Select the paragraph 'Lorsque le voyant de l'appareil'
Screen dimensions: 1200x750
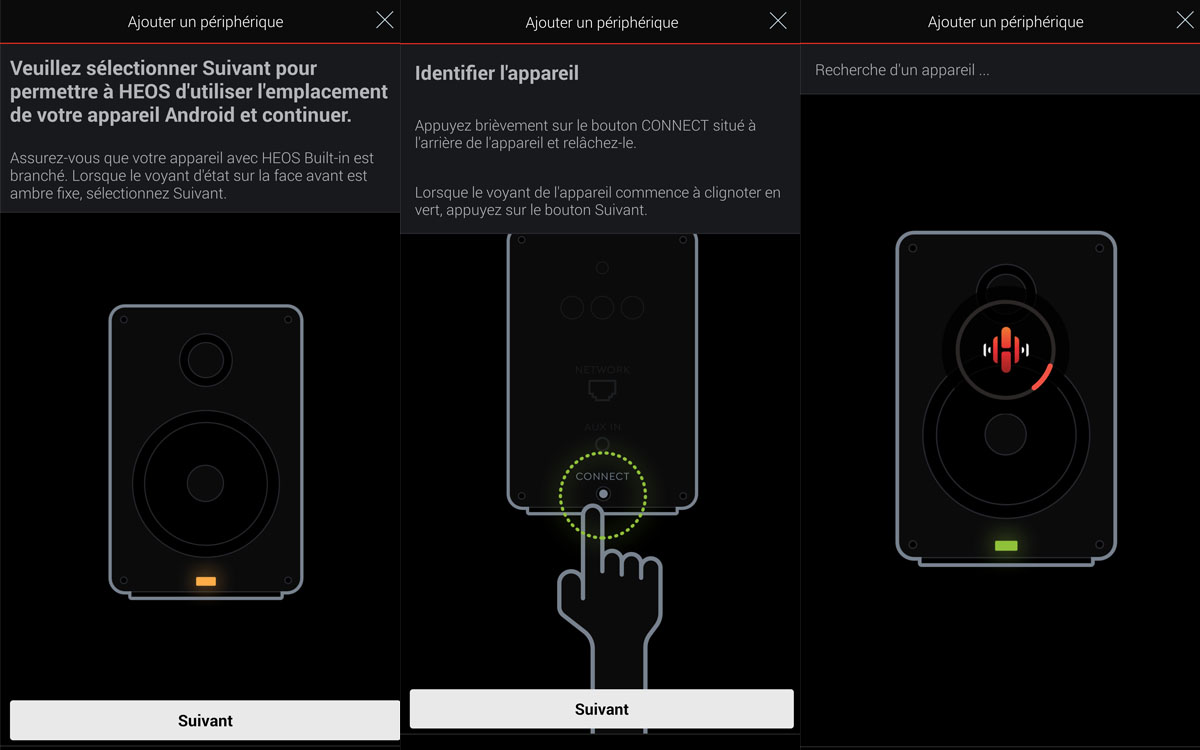point(598,201)
